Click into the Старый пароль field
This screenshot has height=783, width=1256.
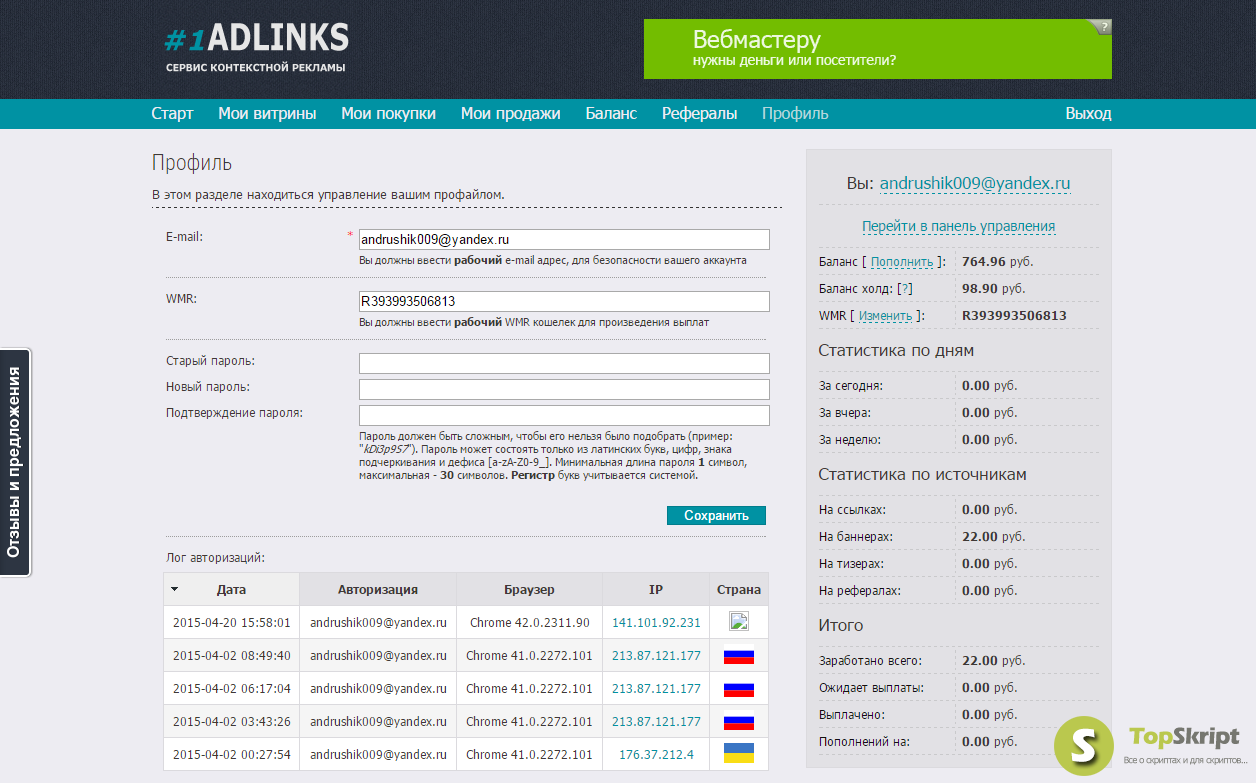click(564, 363)
